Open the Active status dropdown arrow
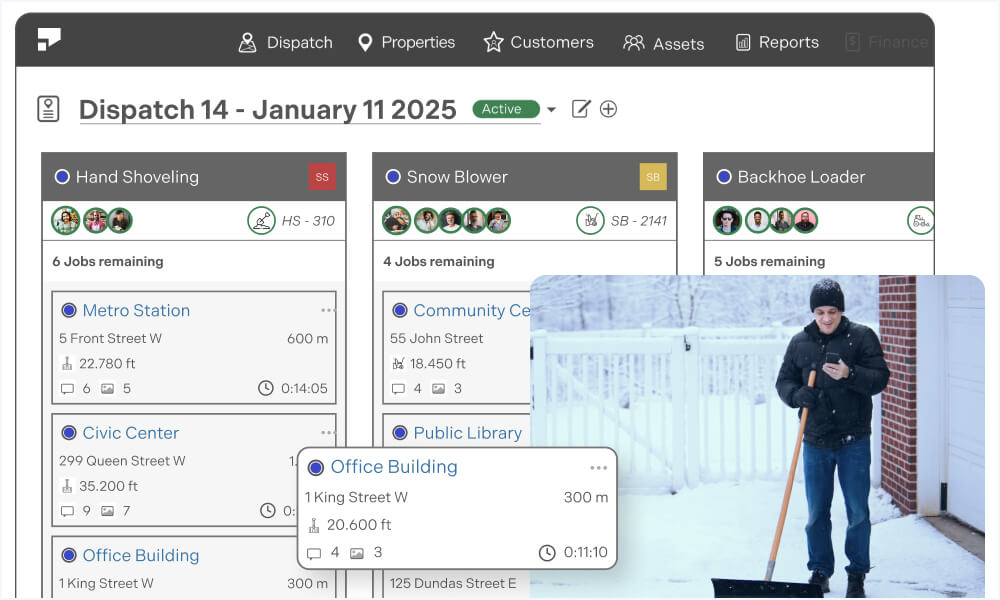The width and height of the screenshot is (1000, 600). pos(552,110)
